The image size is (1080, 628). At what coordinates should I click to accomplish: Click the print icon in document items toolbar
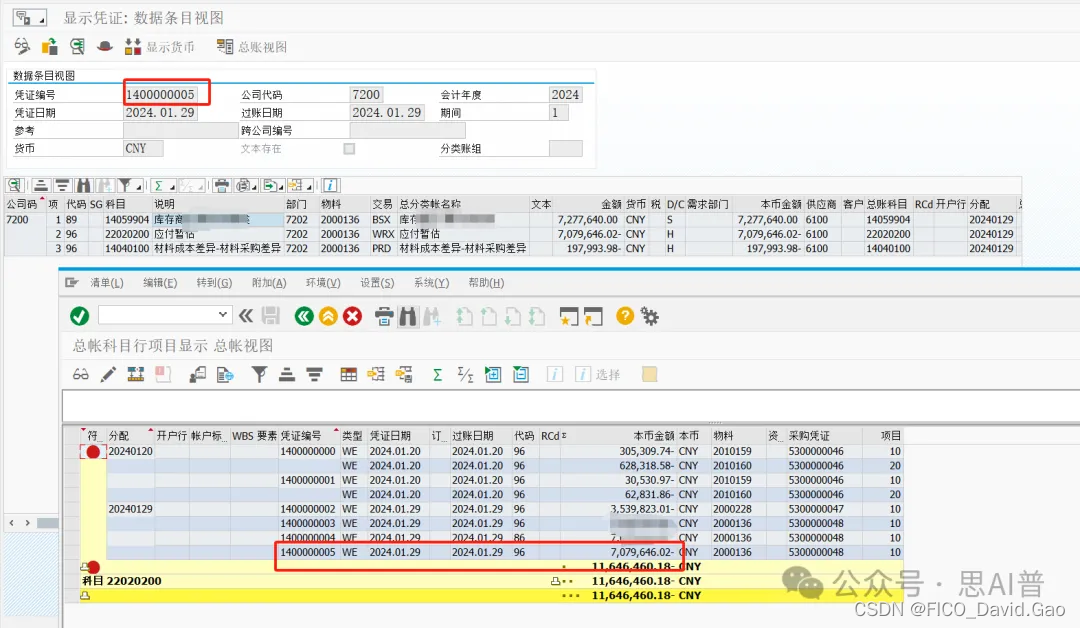[221, 185]
